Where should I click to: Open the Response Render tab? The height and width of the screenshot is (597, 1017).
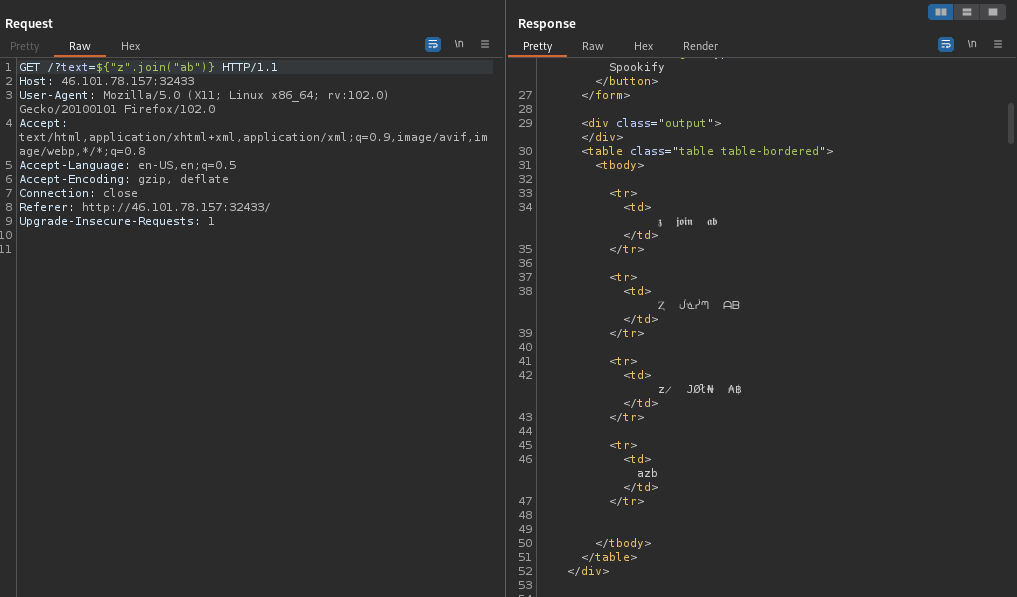pyautogui.click(x=700, y=46)
